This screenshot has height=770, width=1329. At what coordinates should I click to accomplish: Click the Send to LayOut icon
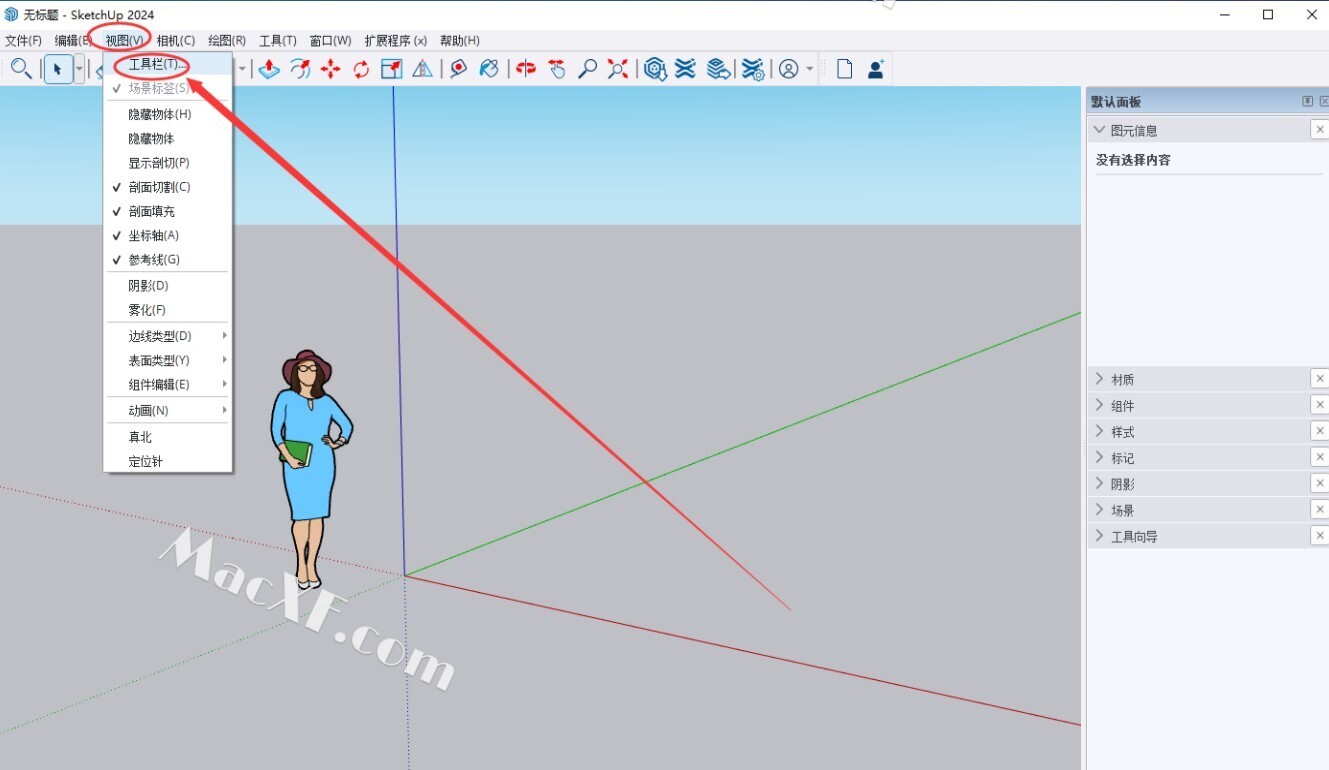coord(717,69)
